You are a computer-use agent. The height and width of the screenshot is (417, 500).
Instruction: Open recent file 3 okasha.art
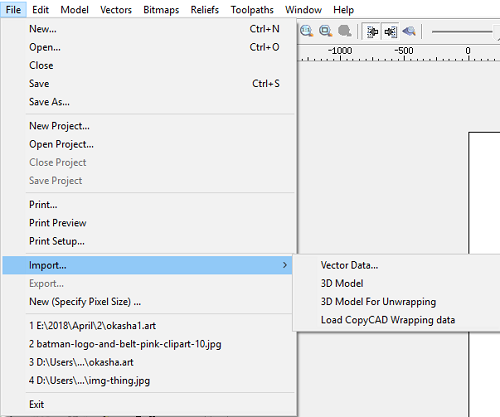pos(148,362)
